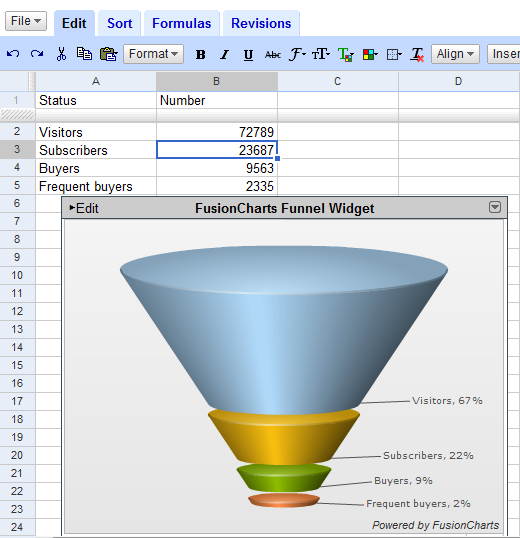Switch to the Revisions tab

pyautogui.click(x=261, y=23)
